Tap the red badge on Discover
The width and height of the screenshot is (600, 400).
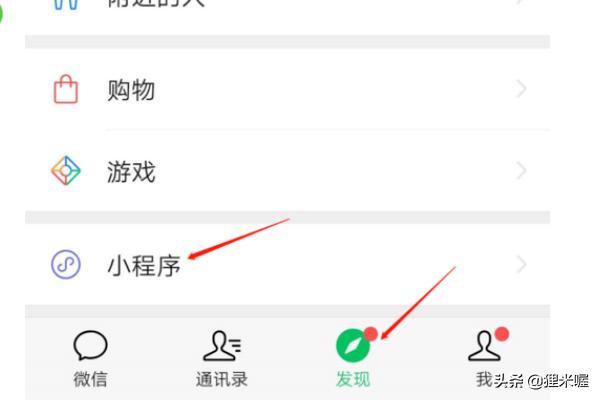371,334
